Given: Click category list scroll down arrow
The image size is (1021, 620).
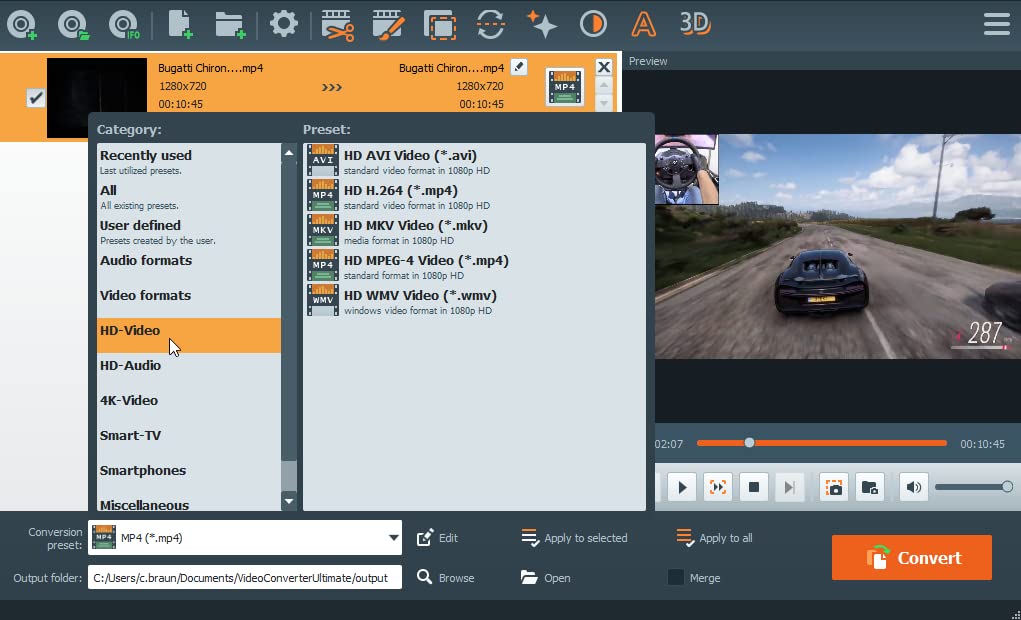Looking at the screenshot, I should (x=289, y=501).
